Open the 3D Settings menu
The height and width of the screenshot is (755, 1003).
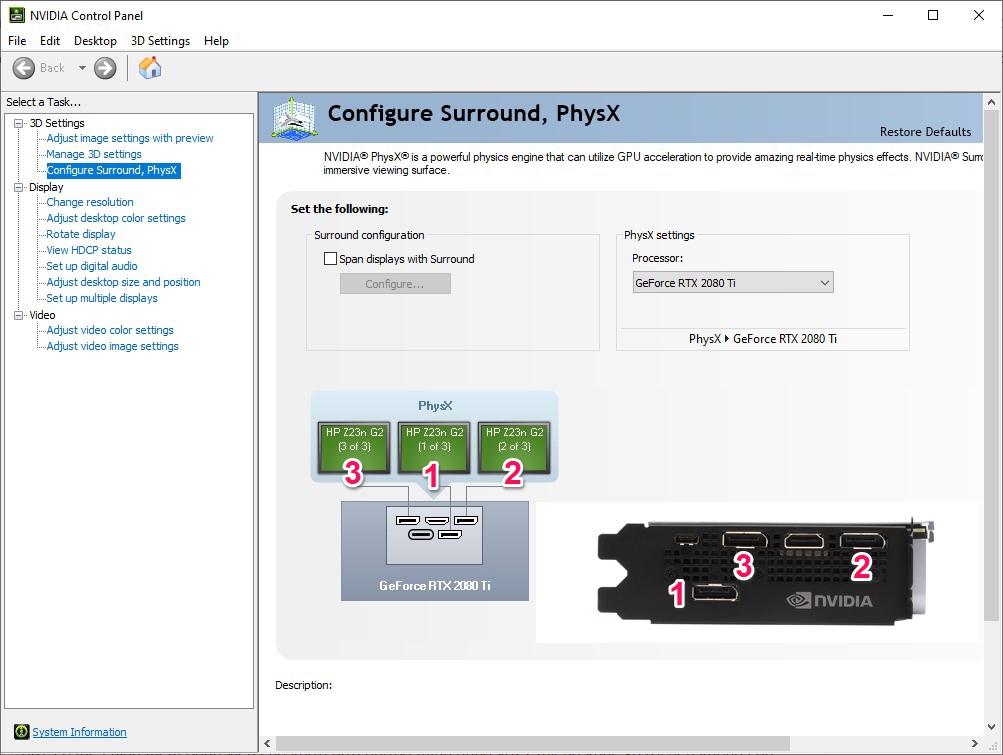[x=161, y=41]
